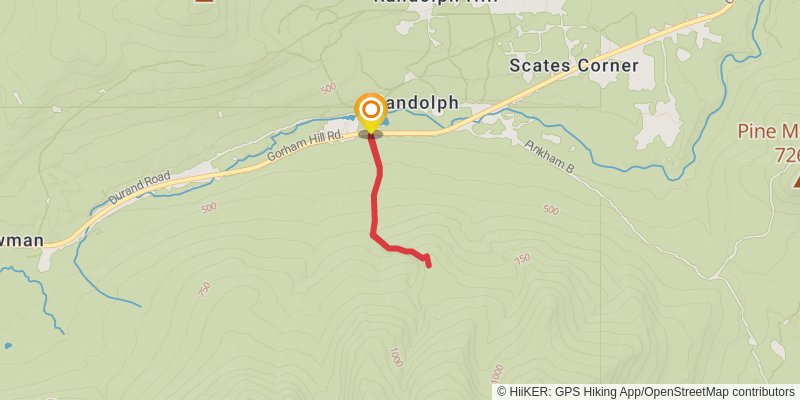
Task: Click the peak triangle at top left edge
Action: click(x=204, y=1)
